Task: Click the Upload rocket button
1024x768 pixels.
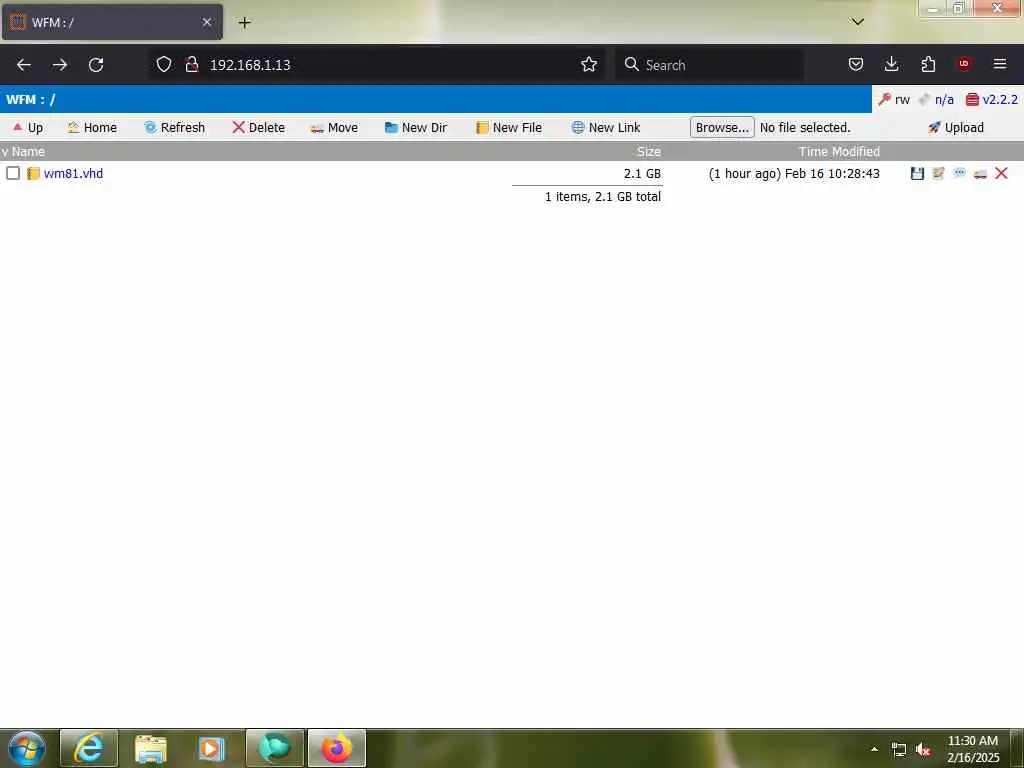Action: pos(955,127)
